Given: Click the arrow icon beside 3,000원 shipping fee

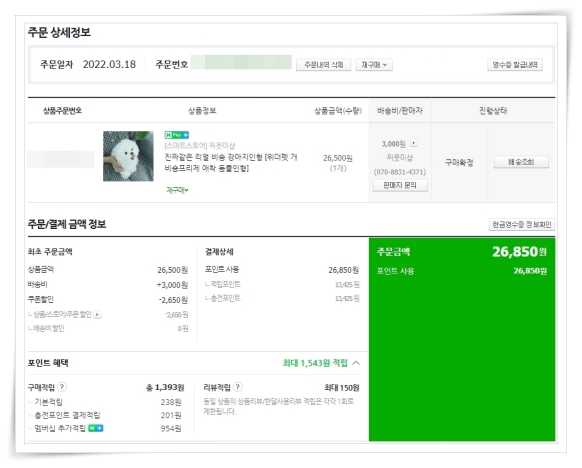Looking at the screenshot, I should click(413, 143).
